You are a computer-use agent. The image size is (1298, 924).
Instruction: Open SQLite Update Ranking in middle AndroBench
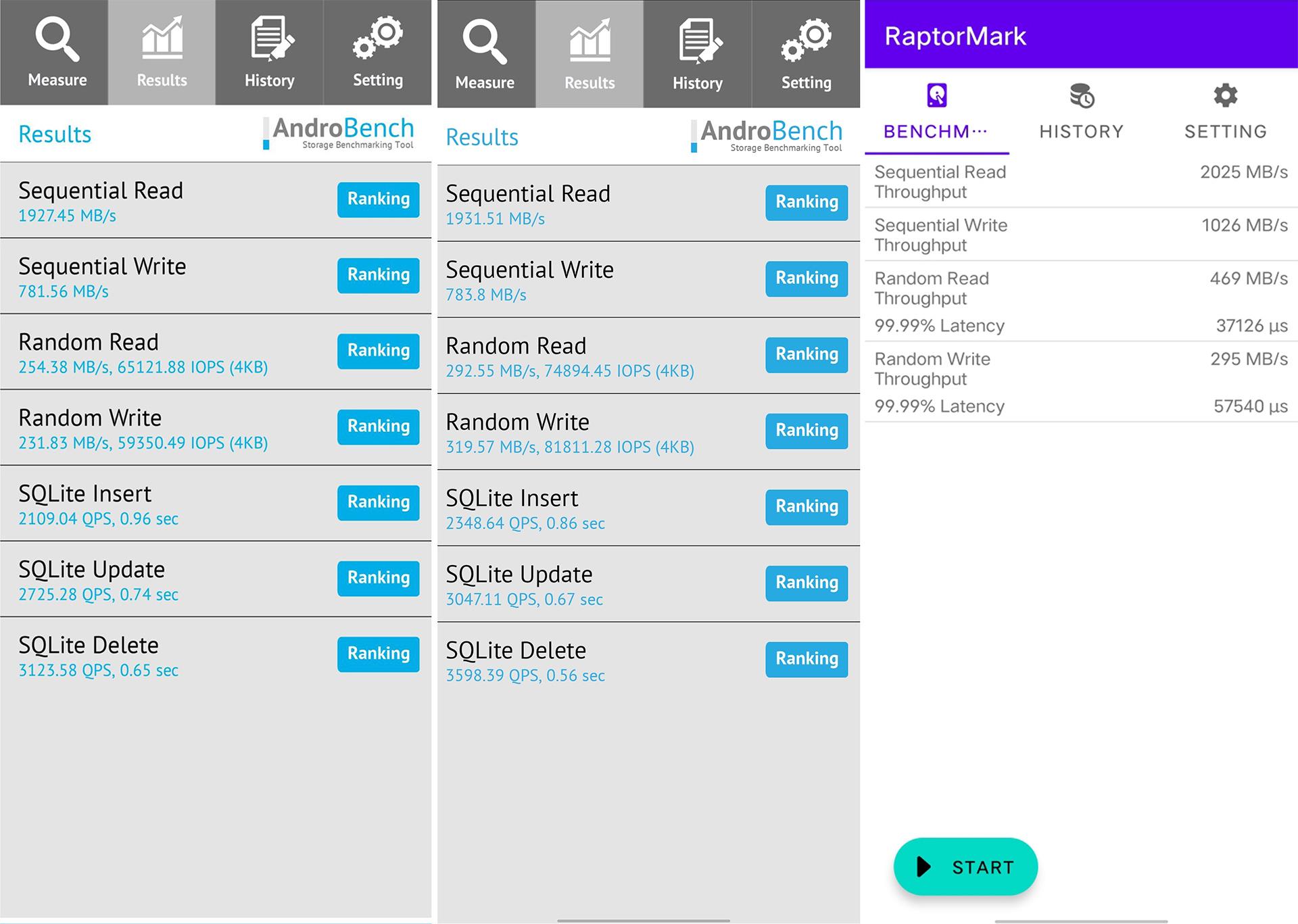[x=807, y=583]
